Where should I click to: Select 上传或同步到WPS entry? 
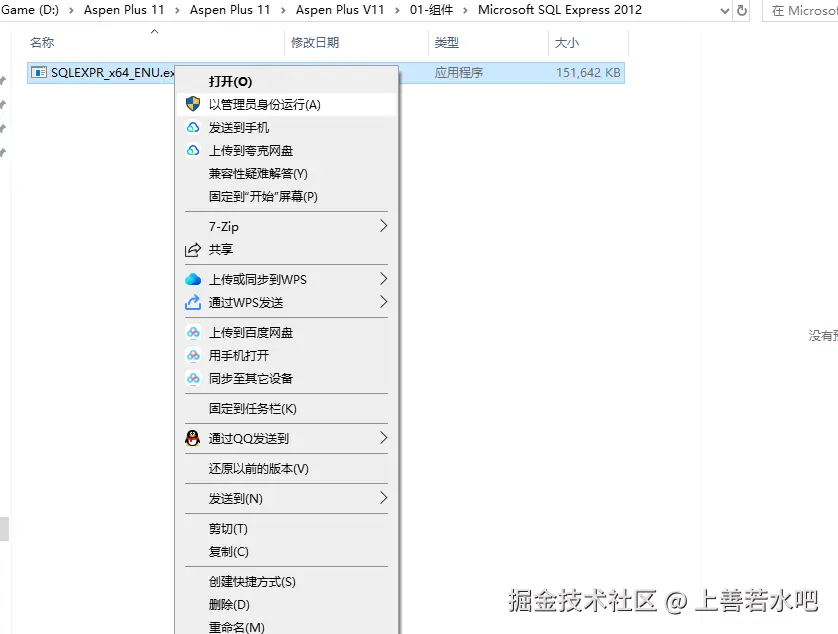click(286, 279)
